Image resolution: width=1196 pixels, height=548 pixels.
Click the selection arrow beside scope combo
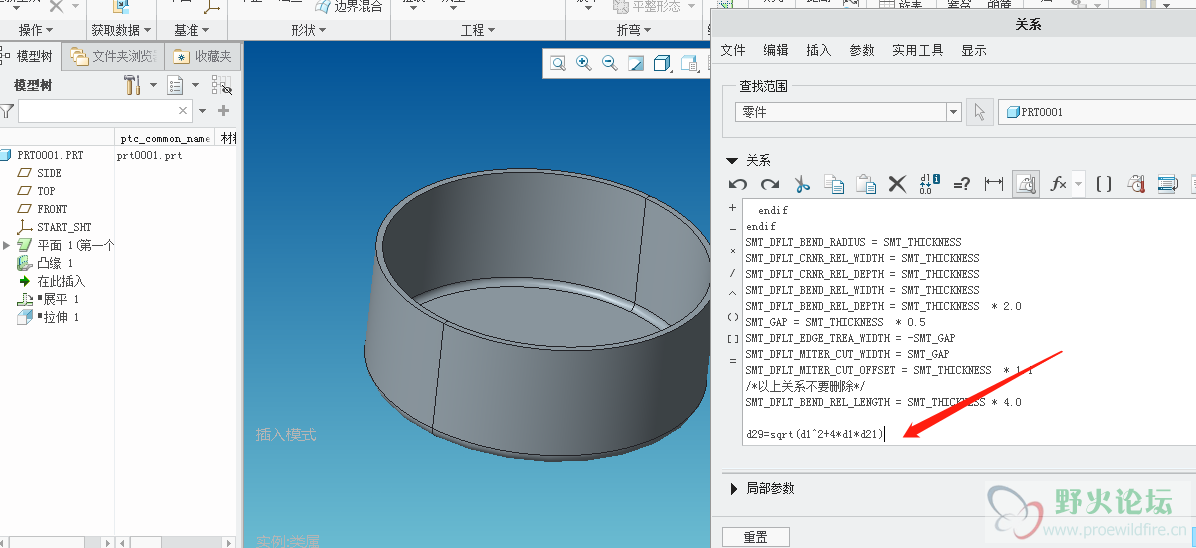click(x=979, y=112)
